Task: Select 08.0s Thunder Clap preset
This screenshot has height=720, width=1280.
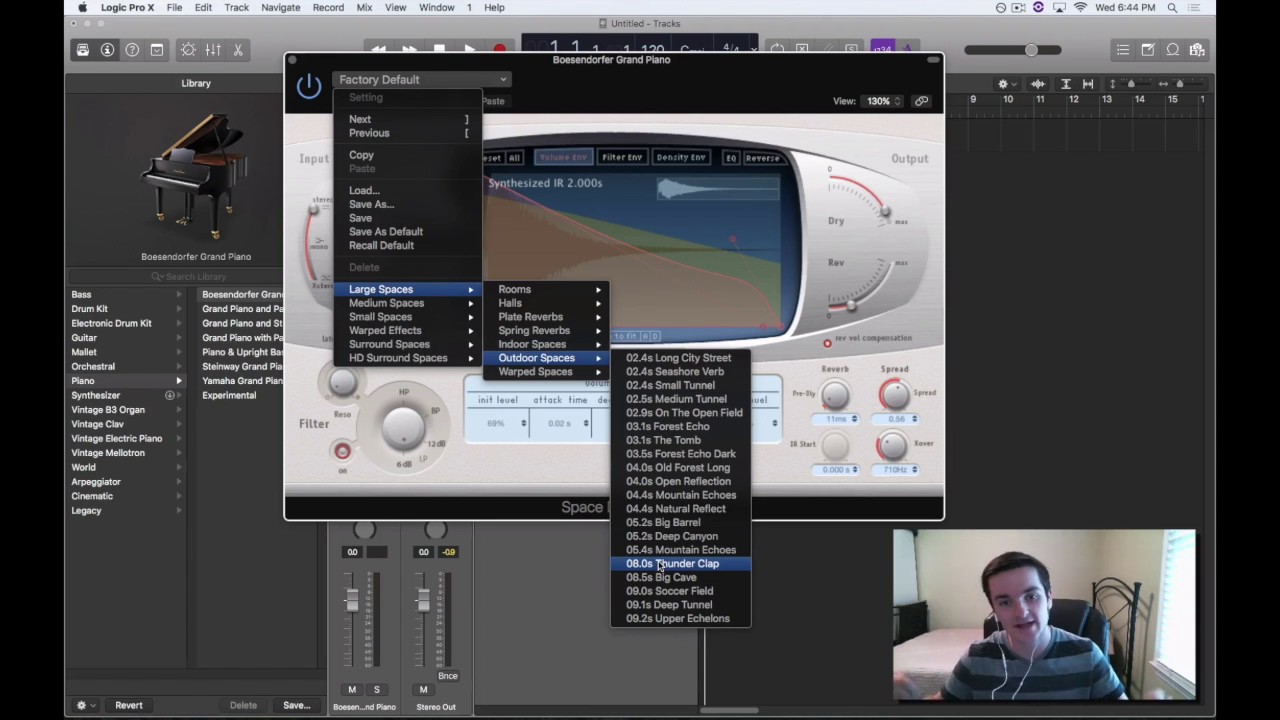Action: point(680,564)
